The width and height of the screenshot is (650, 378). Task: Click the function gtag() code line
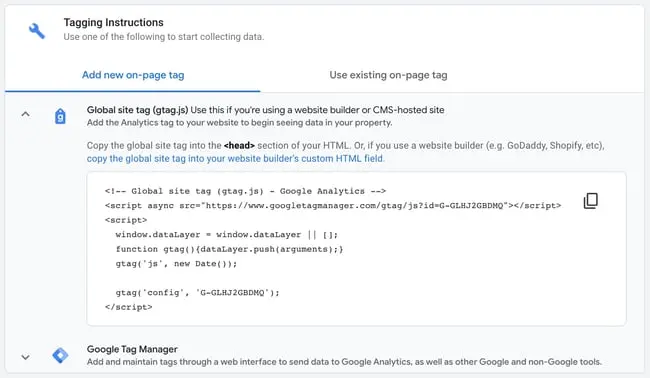[229, 249]
